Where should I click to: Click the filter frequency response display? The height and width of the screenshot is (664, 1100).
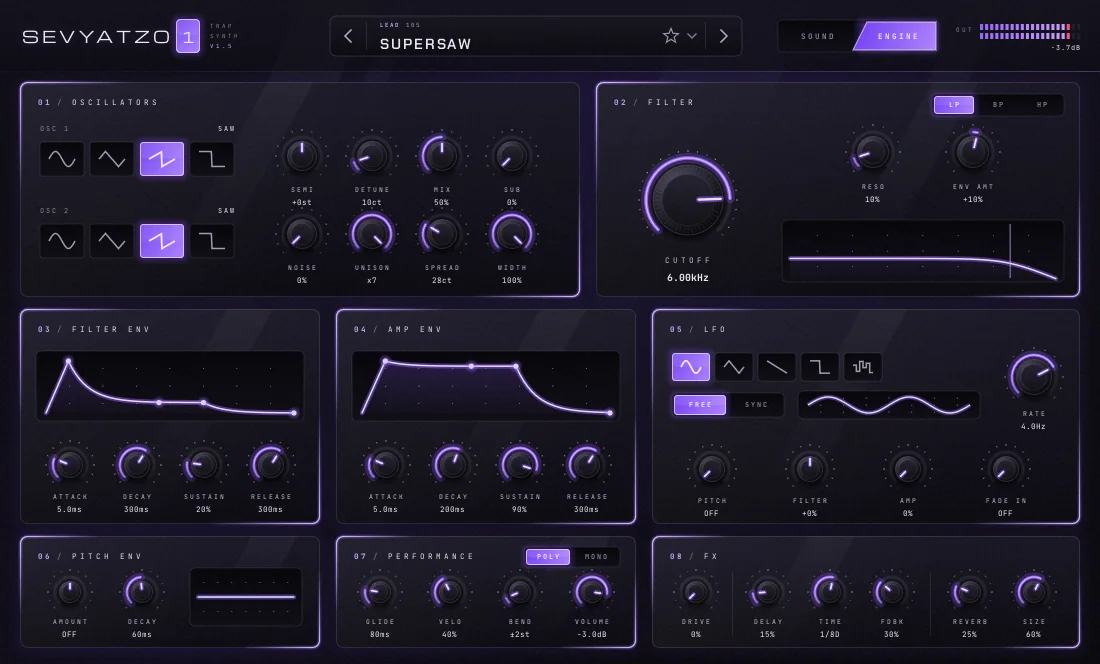(923, 251)
